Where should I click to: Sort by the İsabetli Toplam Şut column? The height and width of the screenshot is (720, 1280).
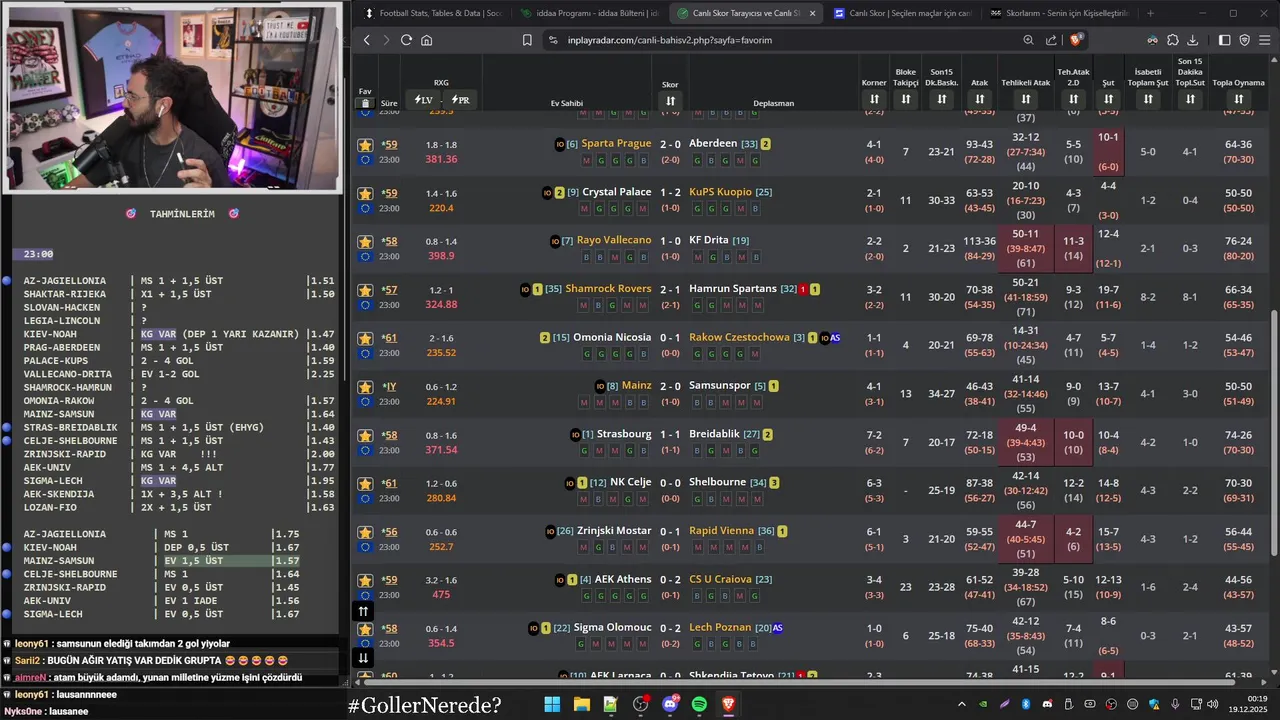pos(1148,99)
